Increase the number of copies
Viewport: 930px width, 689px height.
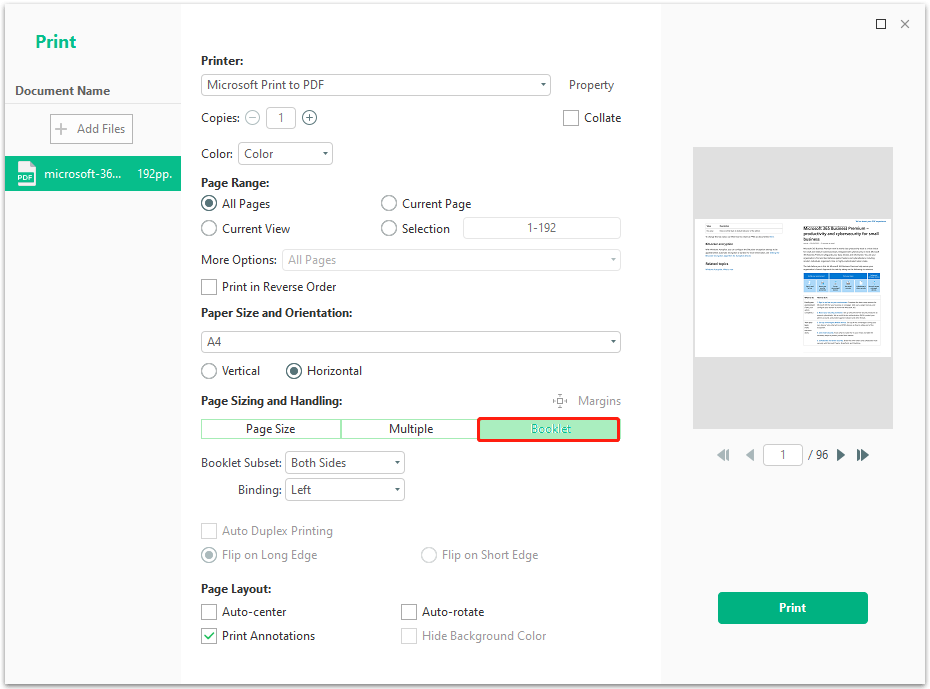click(310, 118)
